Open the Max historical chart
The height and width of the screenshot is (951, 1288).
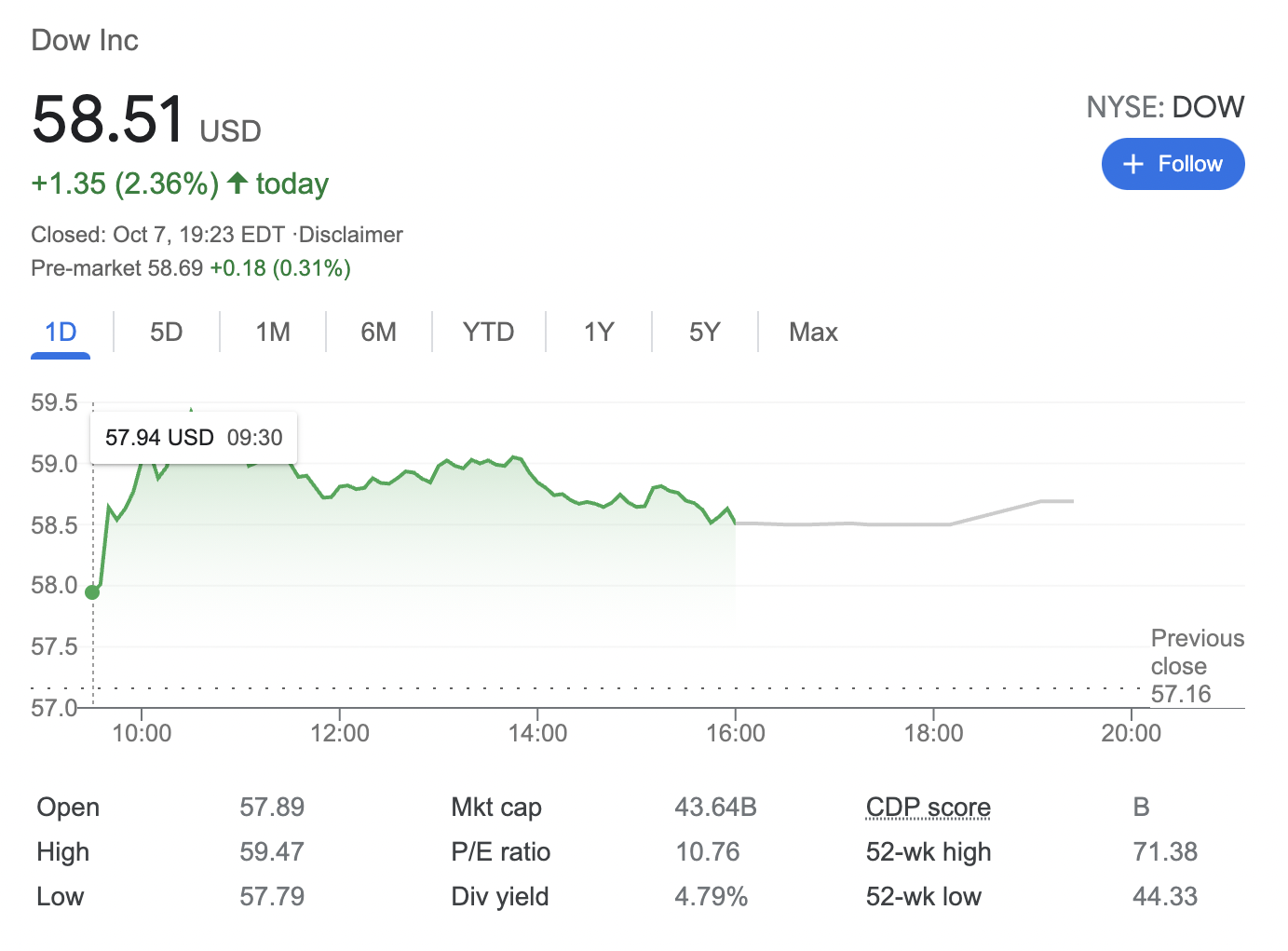point(812,332)
